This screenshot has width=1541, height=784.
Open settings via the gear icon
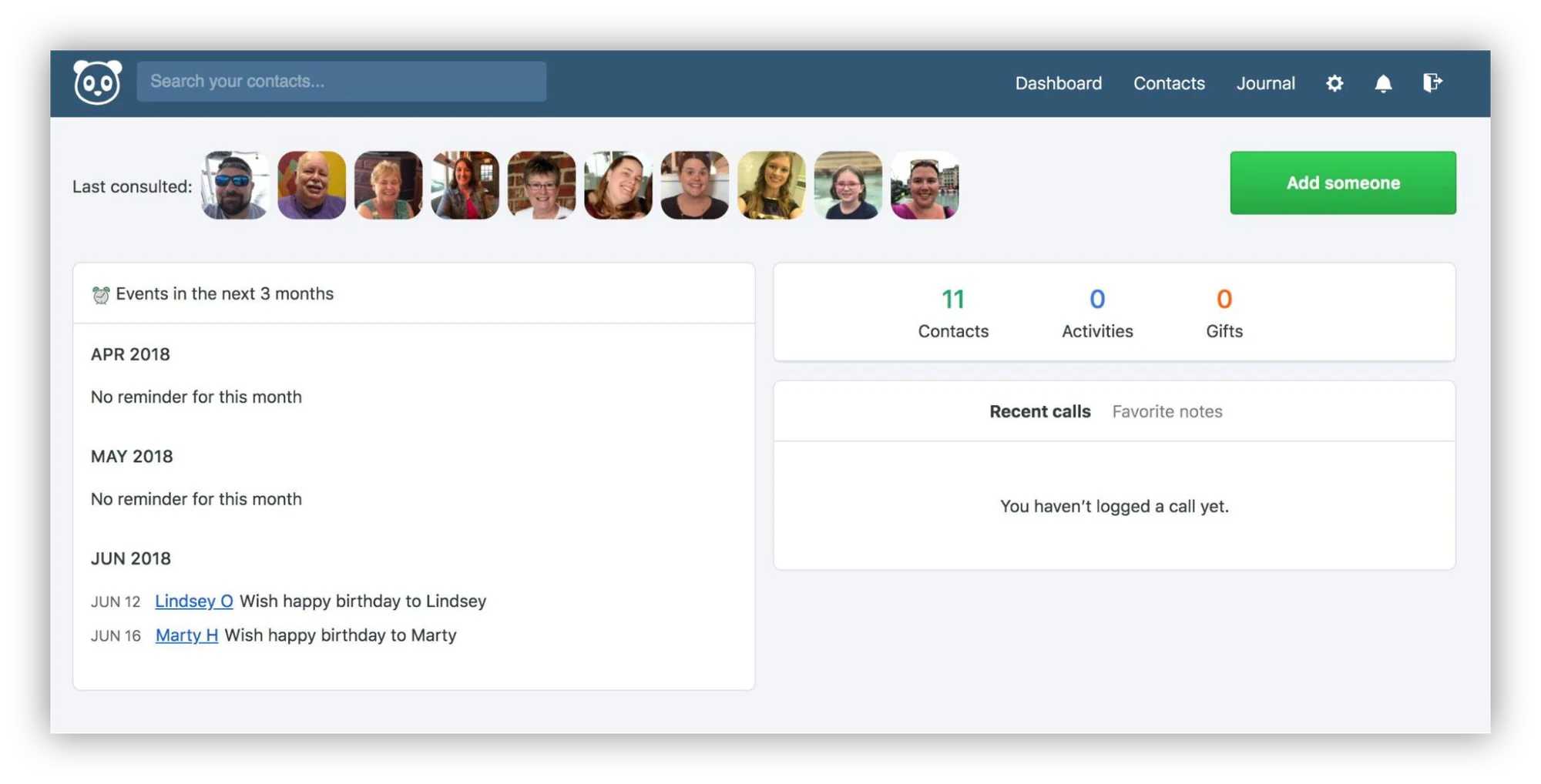click(1335, 83)
